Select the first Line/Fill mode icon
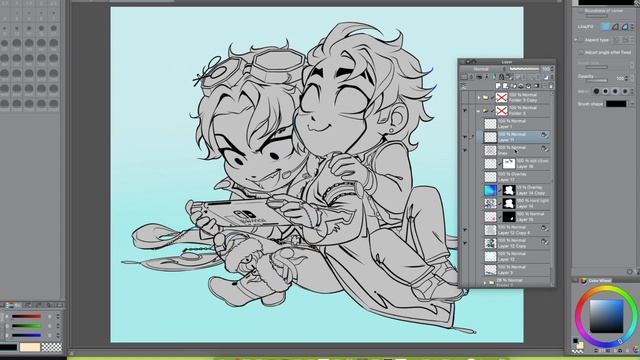 tap(604, 27)
